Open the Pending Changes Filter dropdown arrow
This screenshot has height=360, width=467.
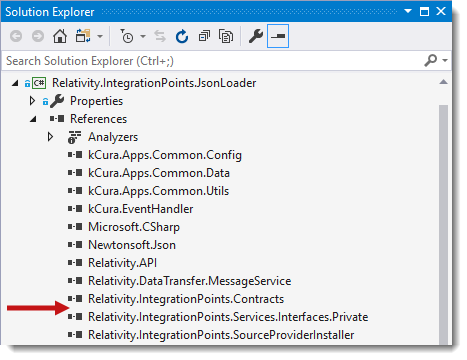tap(143, 36)
